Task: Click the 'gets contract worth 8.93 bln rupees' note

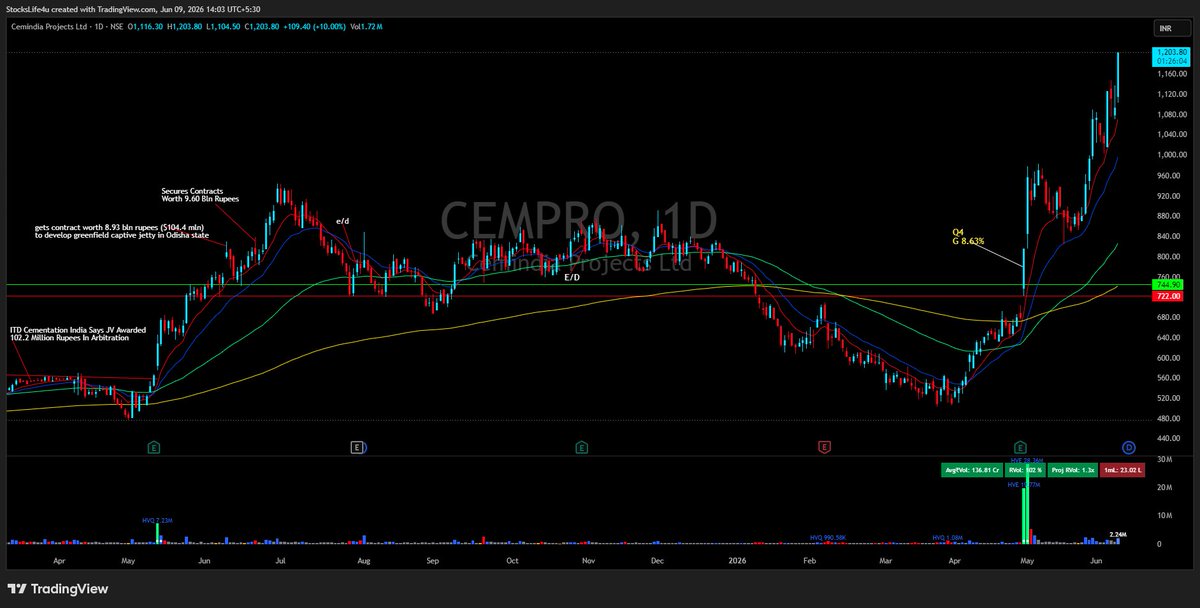Action: click(x=121, y=231)
